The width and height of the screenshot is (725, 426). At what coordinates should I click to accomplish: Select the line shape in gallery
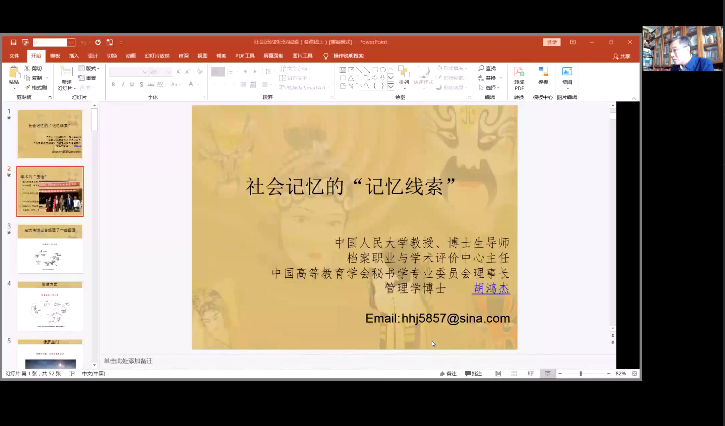point(359,70)
